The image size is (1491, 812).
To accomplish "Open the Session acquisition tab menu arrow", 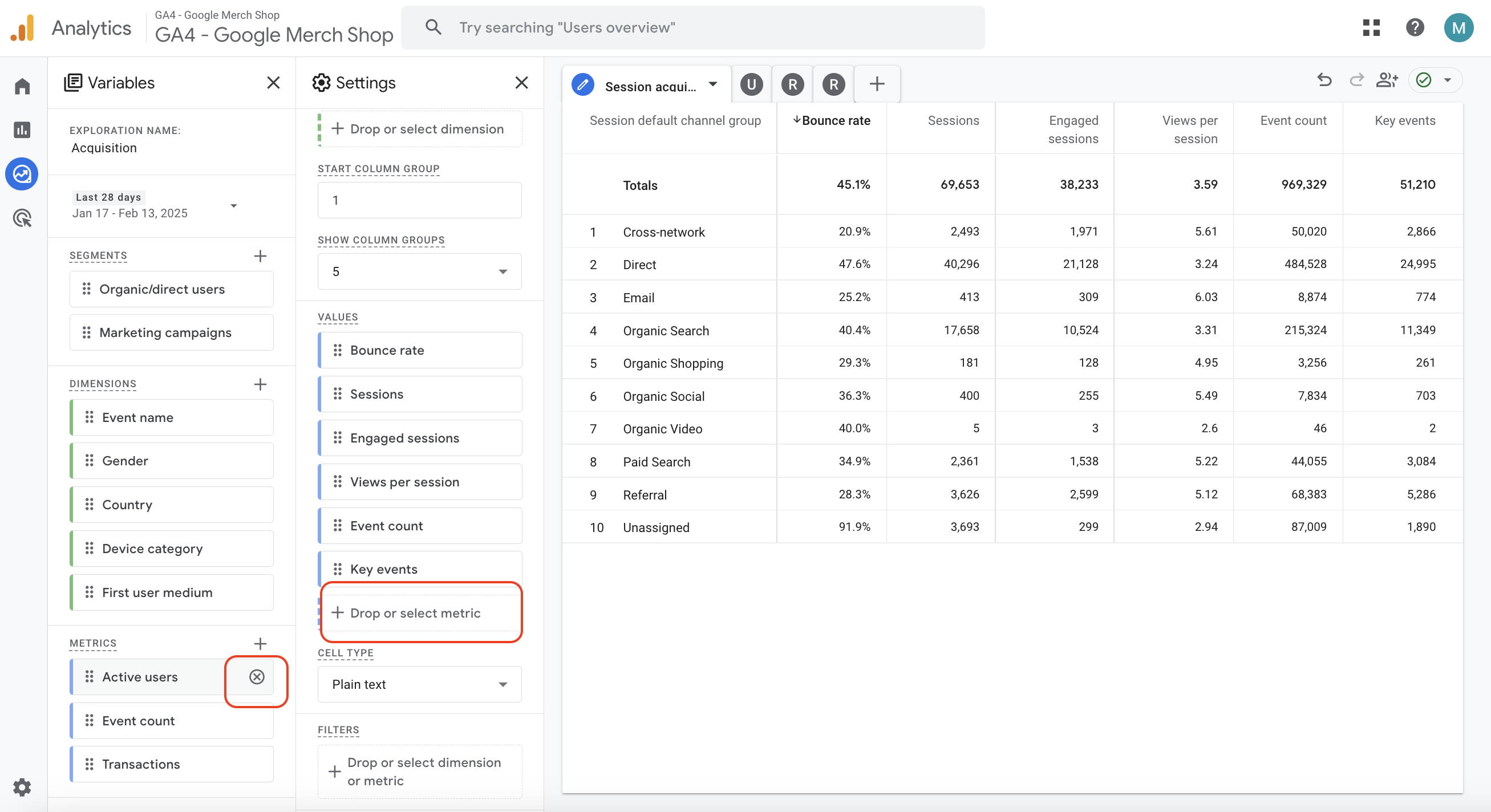I will [x=713, y=84].
